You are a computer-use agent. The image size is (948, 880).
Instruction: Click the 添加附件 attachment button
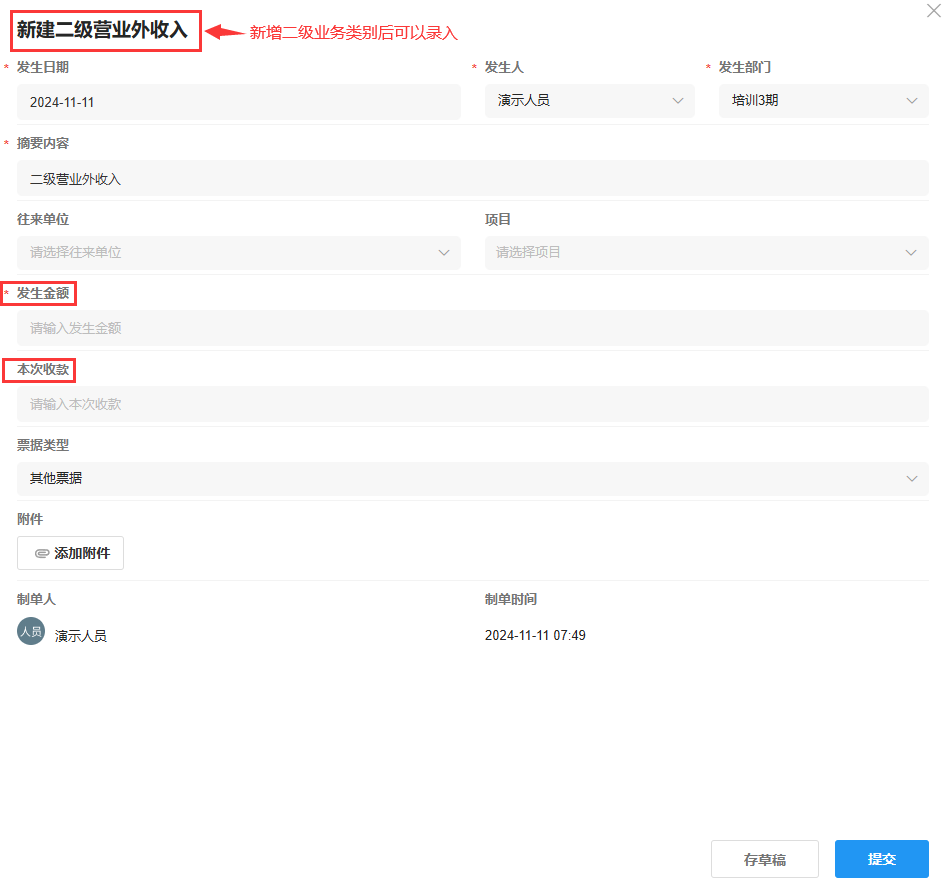(70, 552)
